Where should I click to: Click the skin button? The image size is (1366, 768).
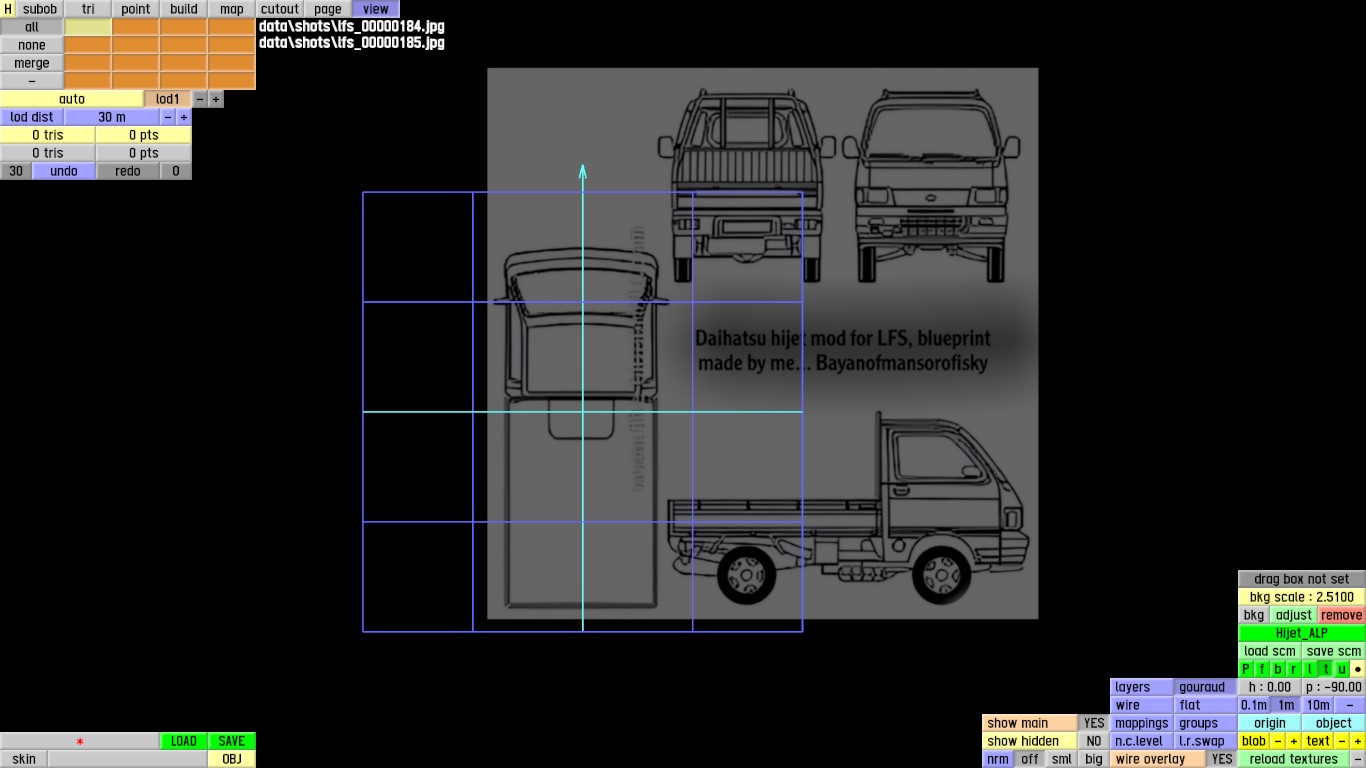24,759
